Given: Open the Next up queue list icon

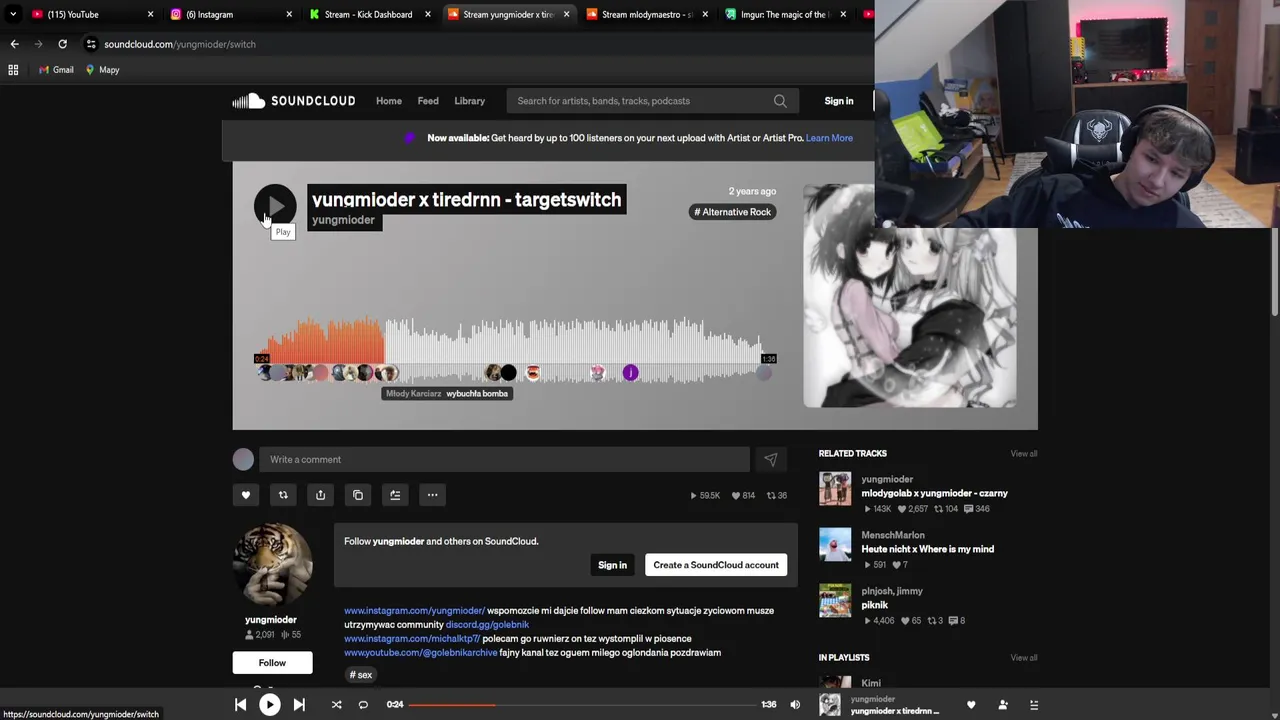Looking at the screenshot, I should (1034, 705).
